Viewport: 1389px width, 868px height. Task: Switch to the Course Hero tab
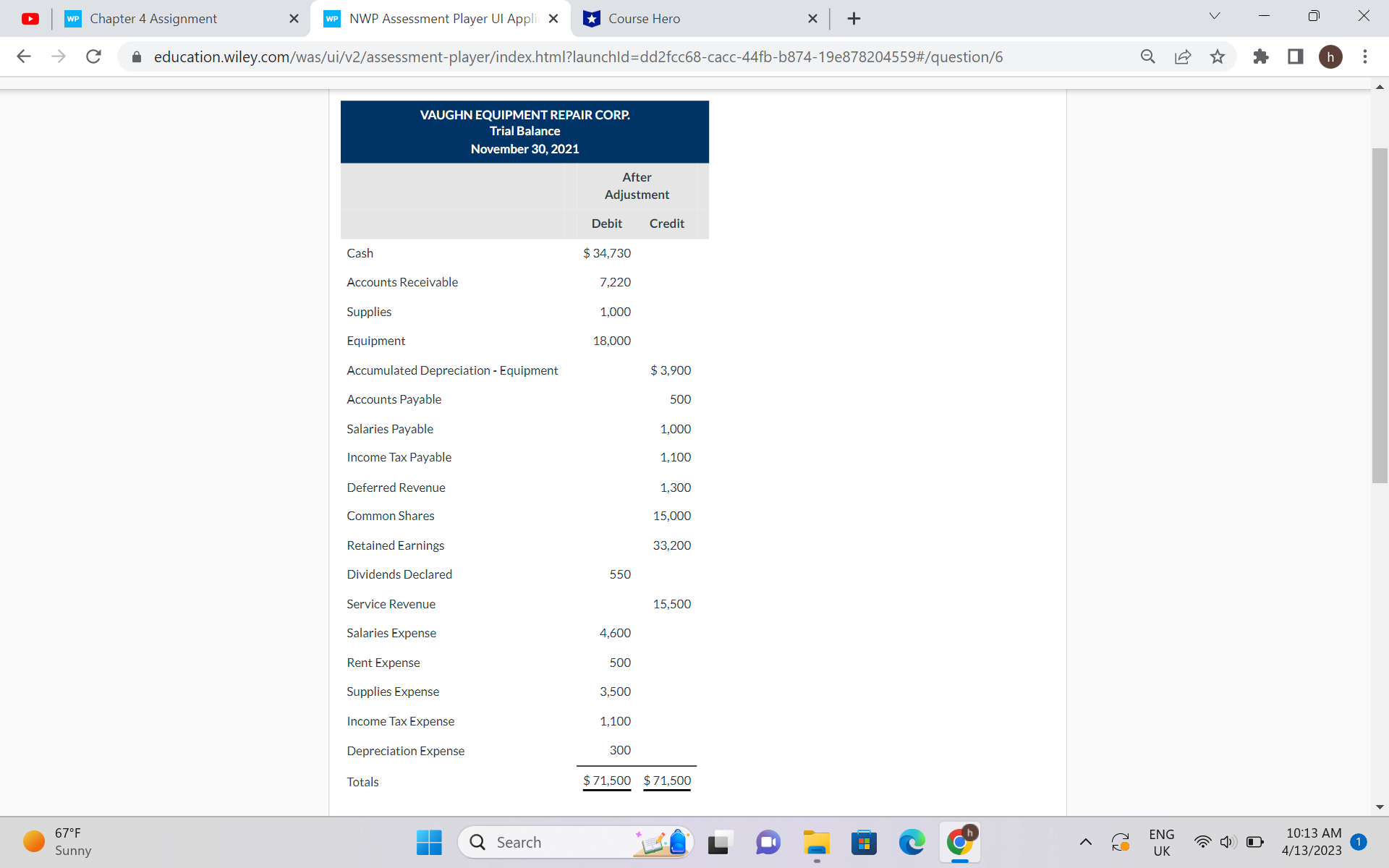pos(642,18)
